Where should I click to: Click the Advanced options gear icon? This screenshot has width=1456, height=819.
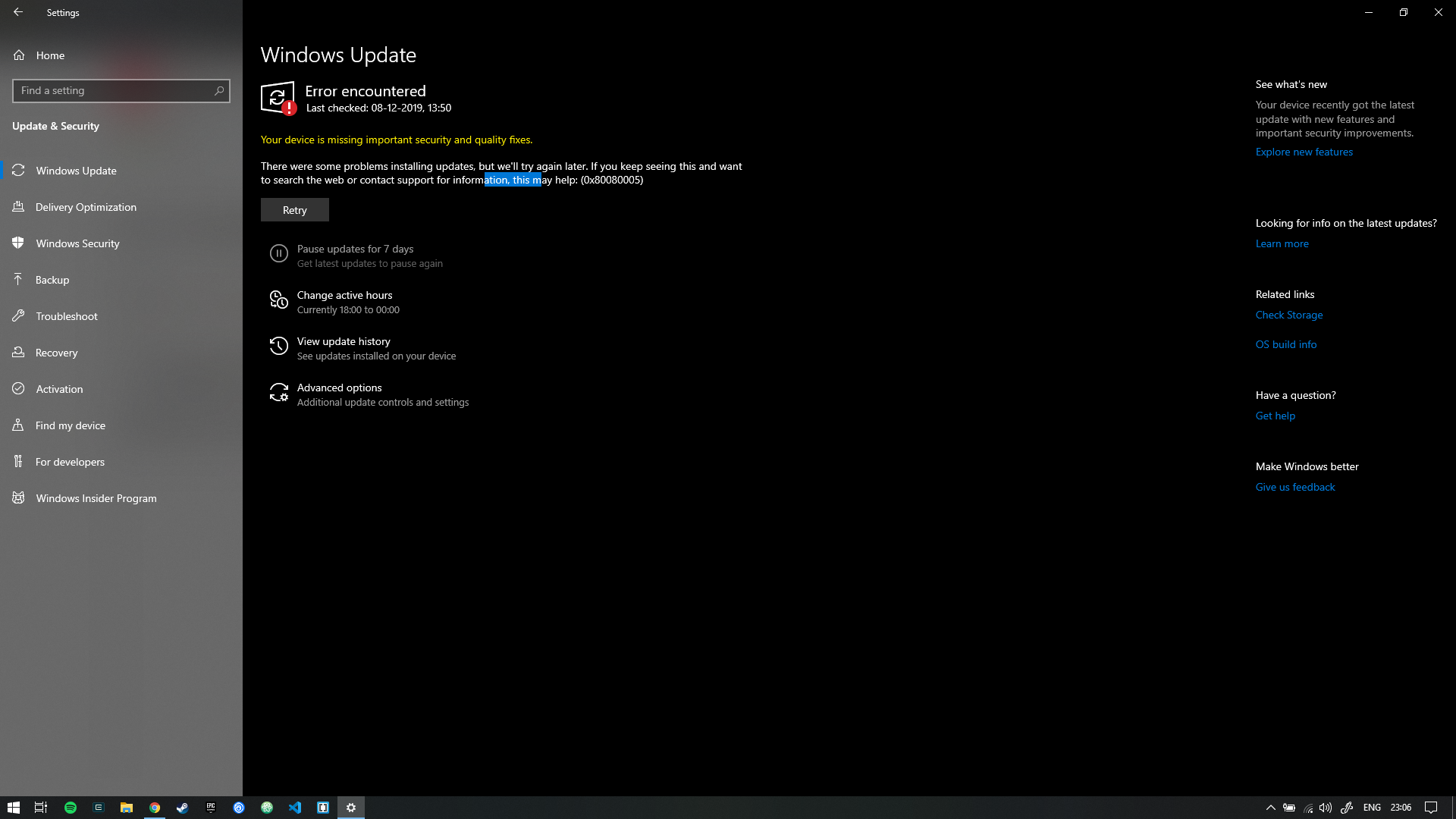click(x=279, y=393)
